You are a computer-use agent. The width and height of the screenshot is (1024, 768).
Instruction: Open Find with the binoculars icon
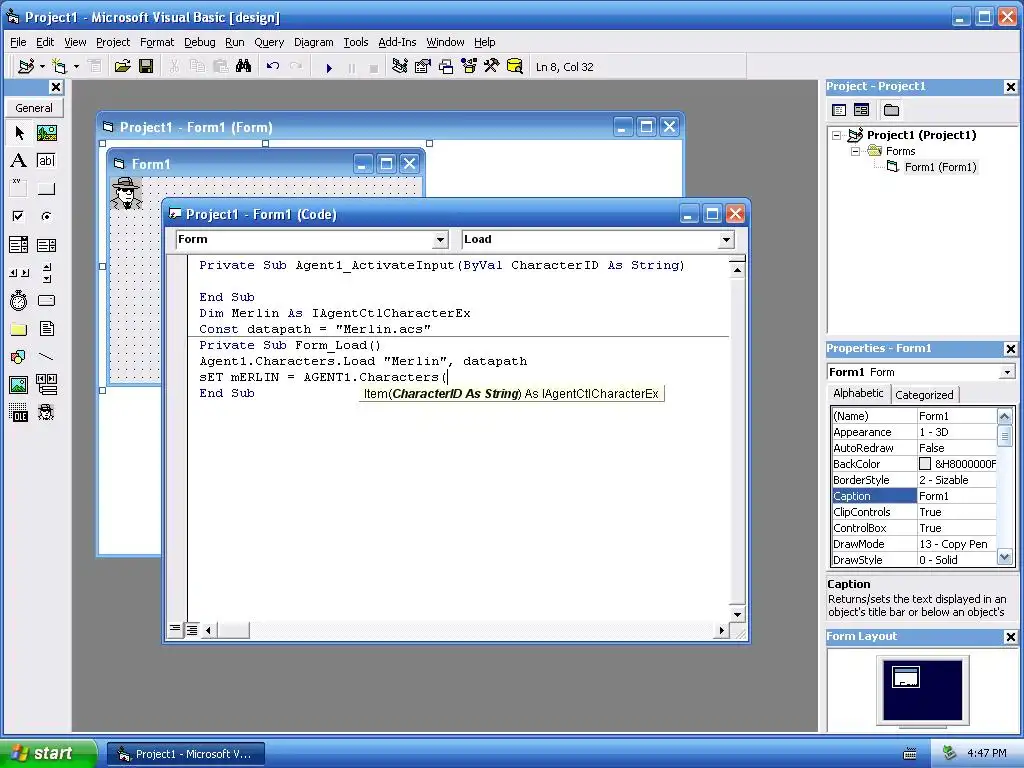pos(244,67)
